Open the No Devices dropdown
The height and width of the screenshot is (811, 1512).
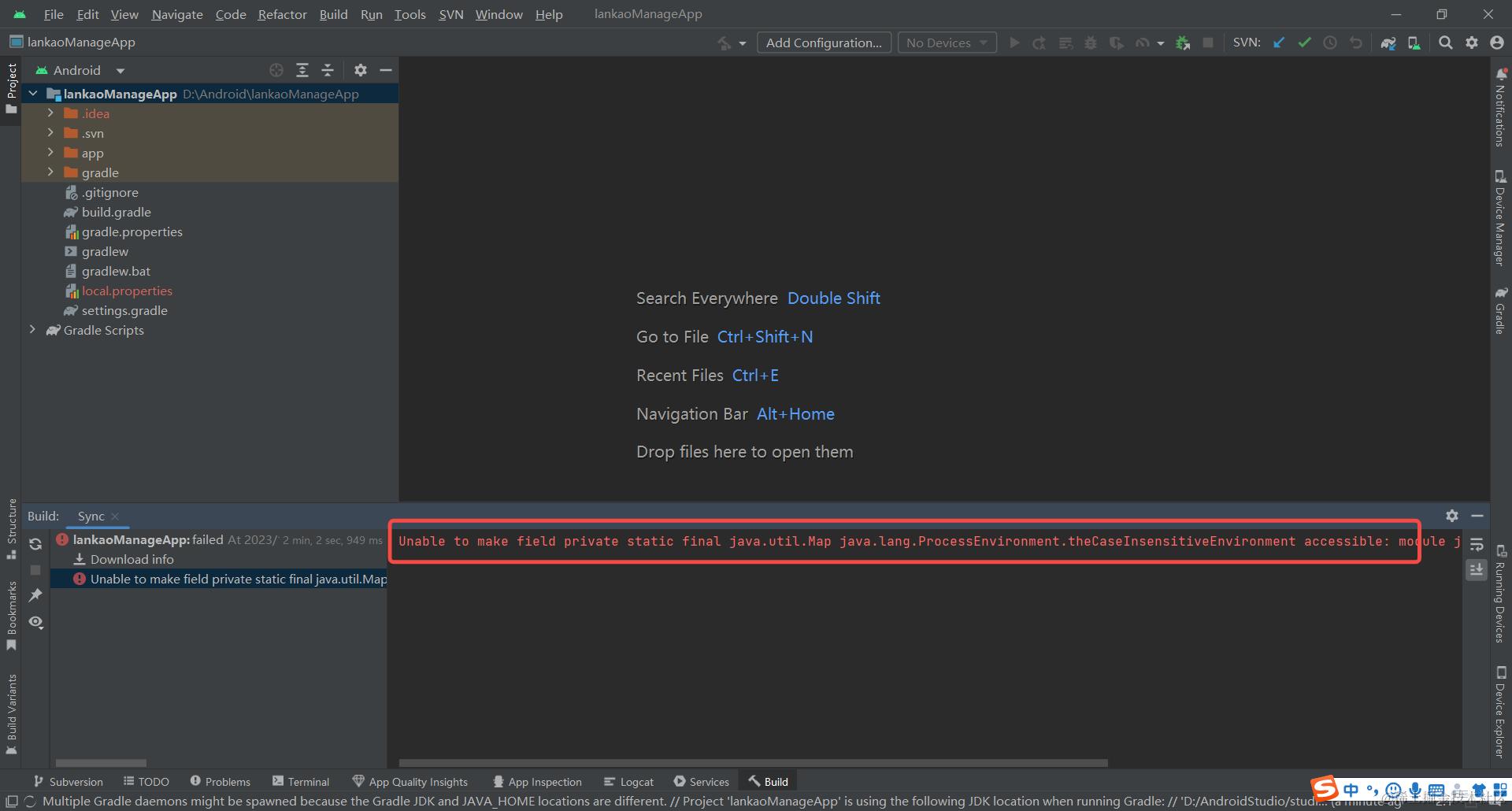947,43
